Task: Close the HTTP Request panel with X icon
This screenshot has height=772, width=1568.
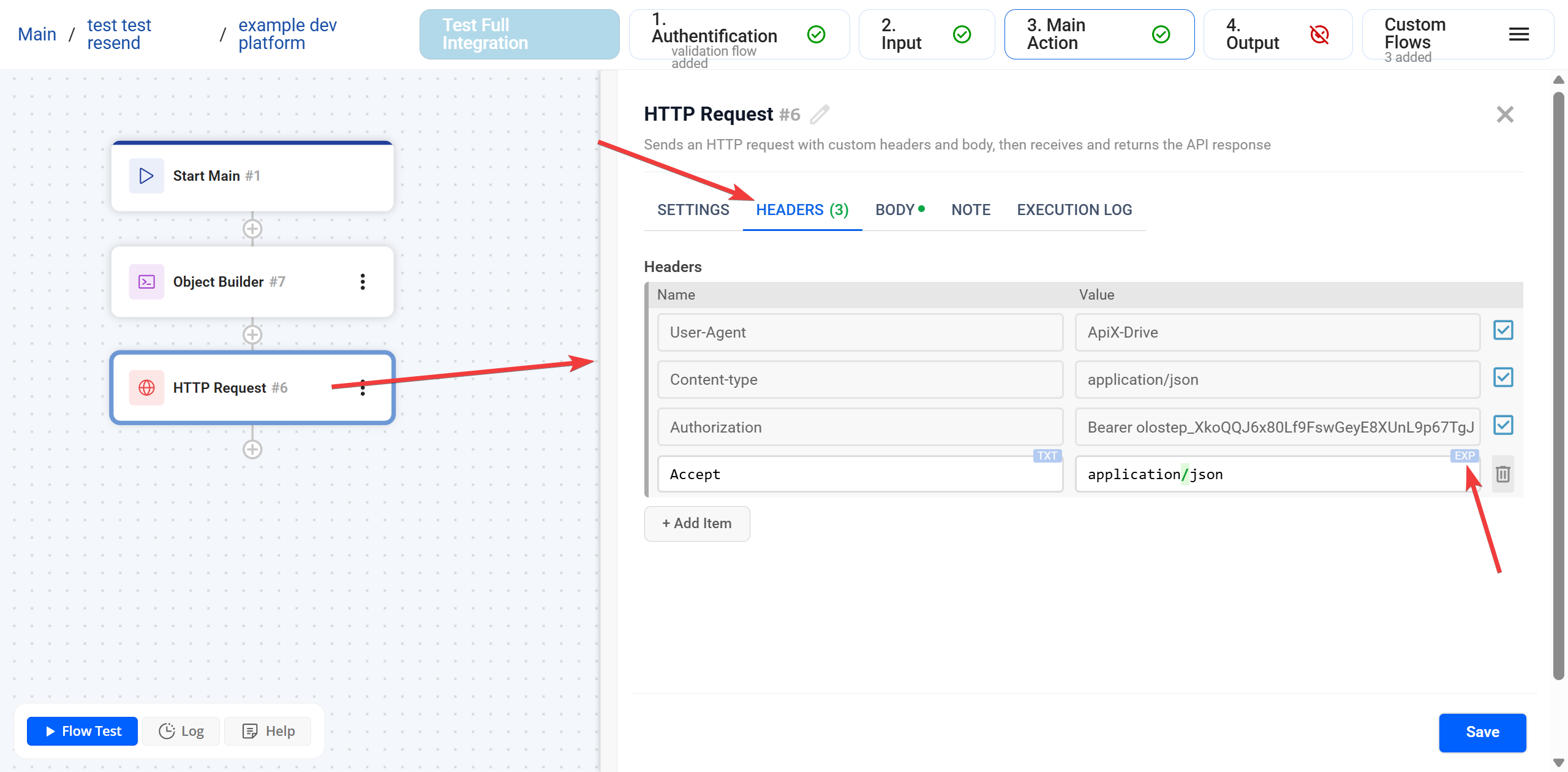Action: pos(1505,114)
